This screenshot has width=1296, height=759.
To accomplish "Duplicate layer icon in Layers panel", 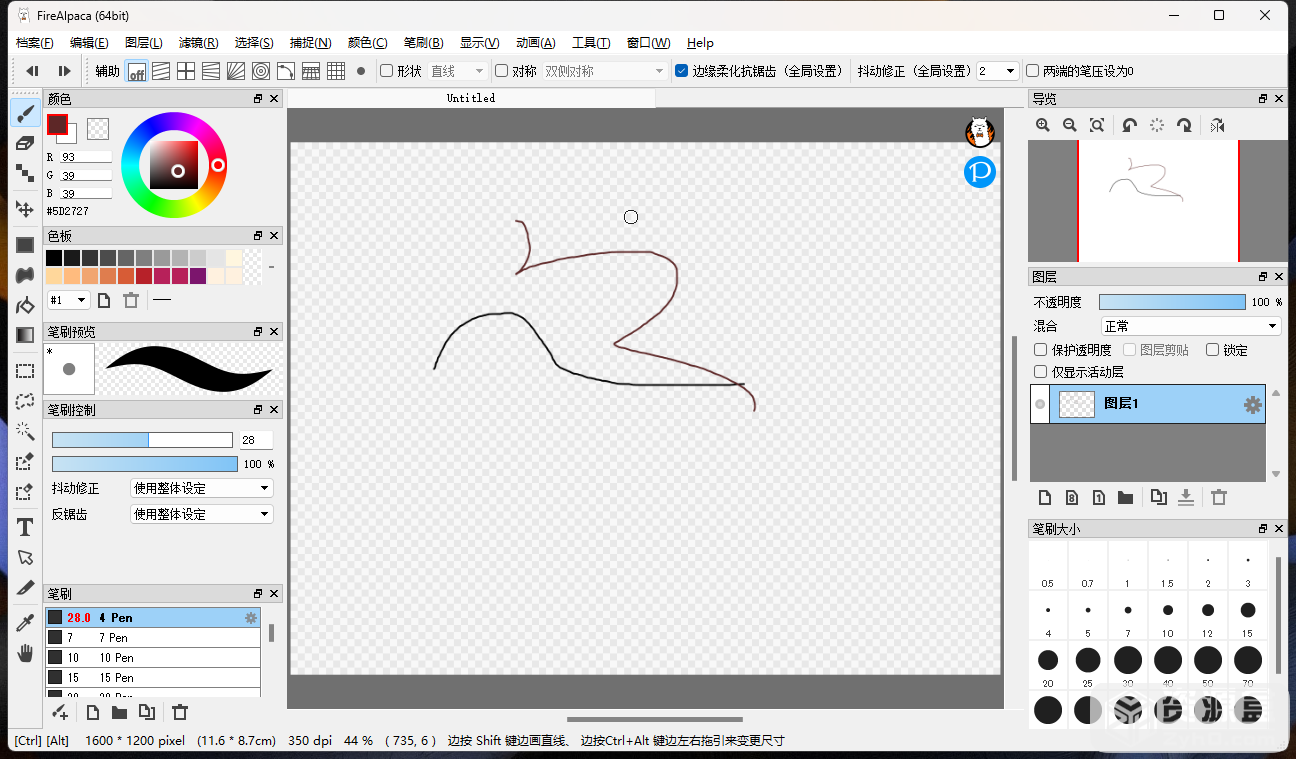I will point(1158,497).
